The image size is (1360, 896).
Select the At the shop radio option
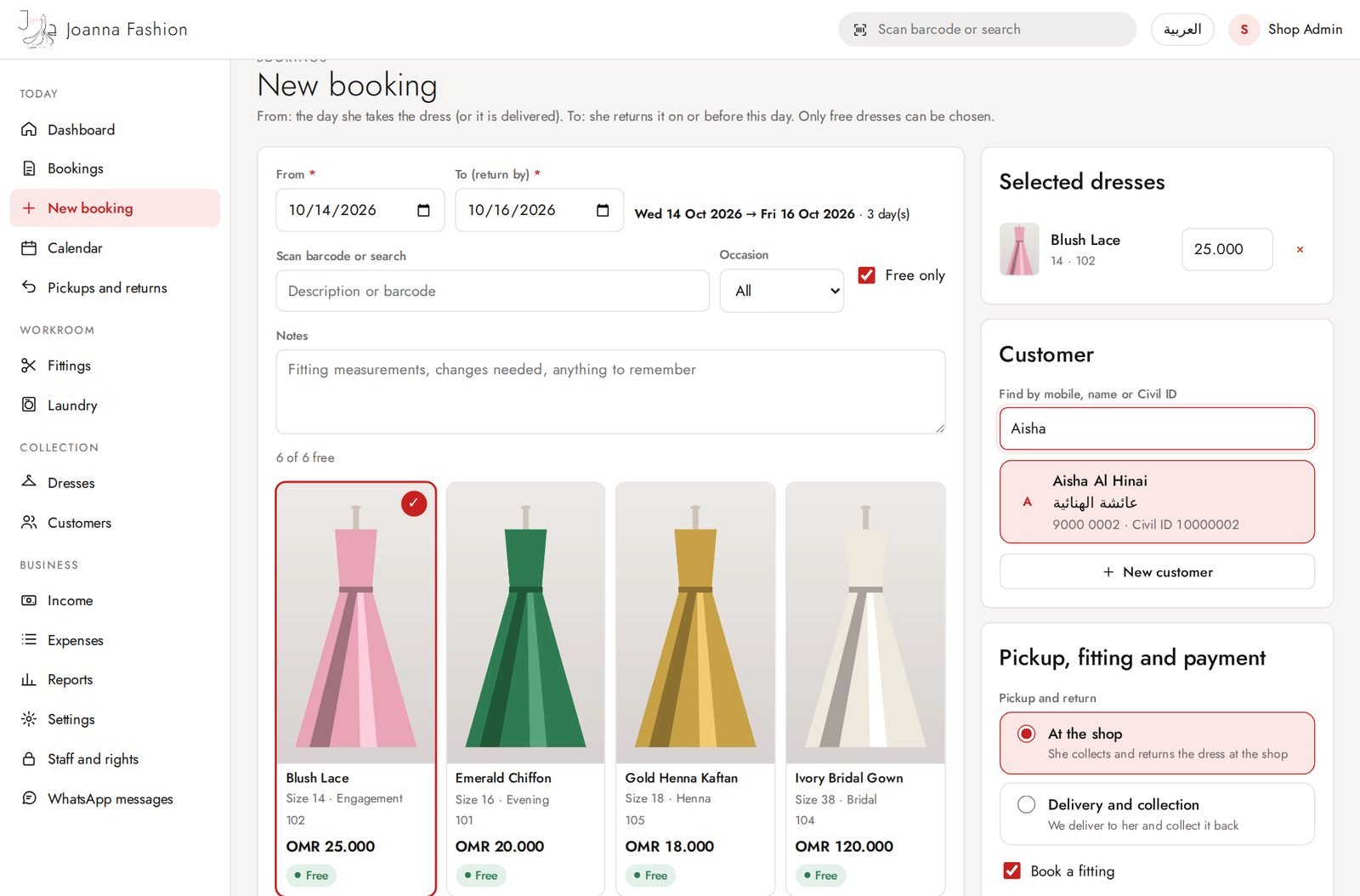tap(1026, 734)
